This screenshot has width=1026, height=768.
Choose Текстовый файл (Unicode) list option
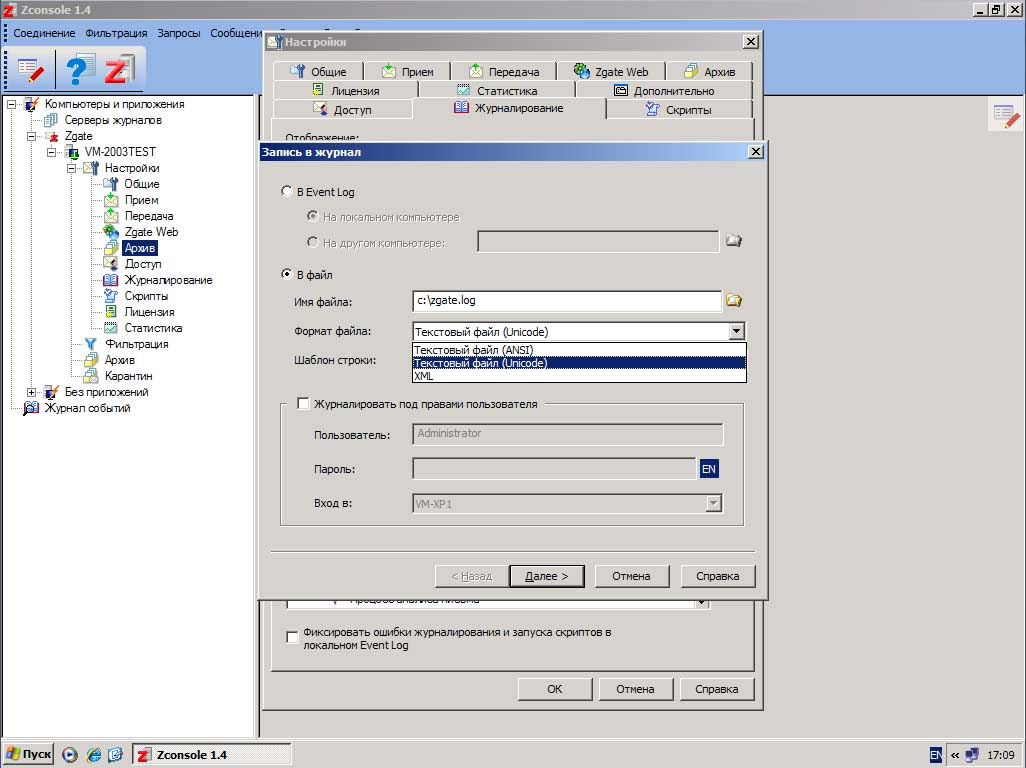click(x=579, y=363)
